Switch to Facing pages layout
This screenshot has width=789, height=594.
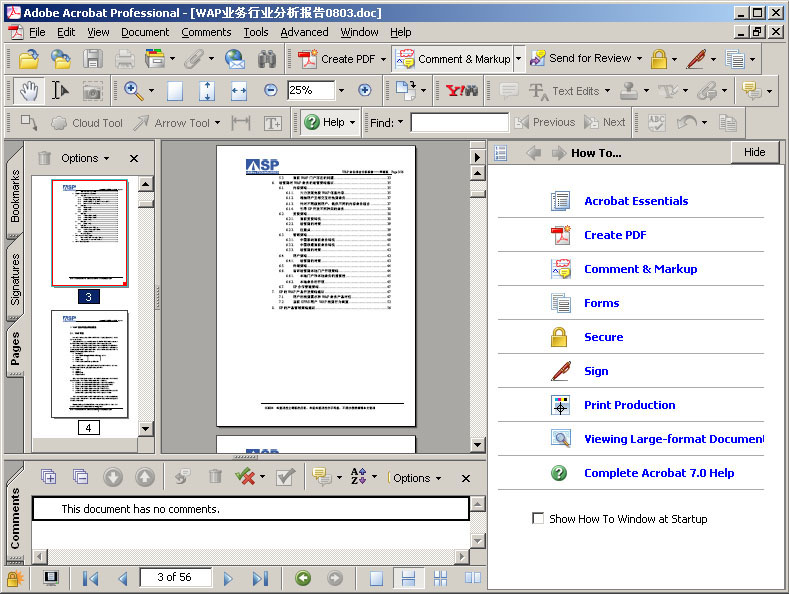[x=472, y=578]
